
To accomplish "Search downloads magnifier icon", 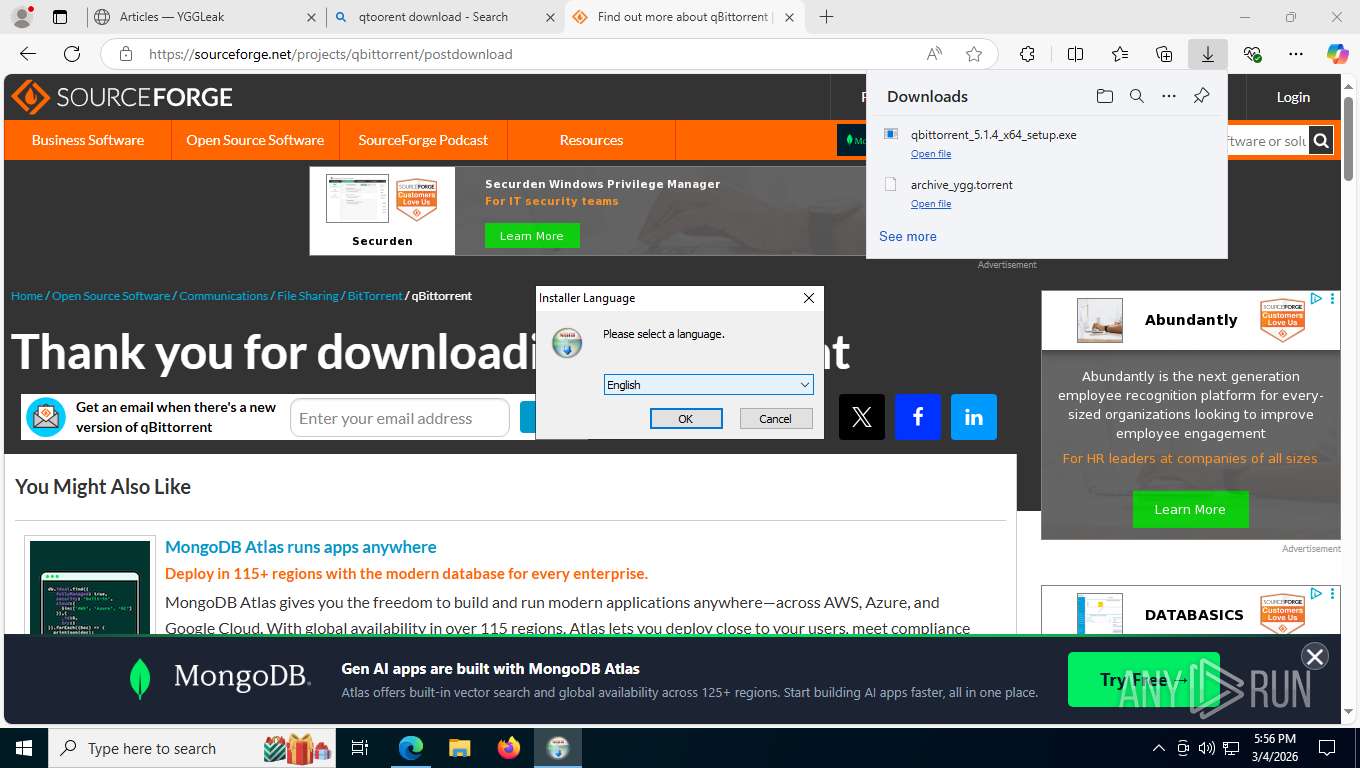I will click(1137, 96).
